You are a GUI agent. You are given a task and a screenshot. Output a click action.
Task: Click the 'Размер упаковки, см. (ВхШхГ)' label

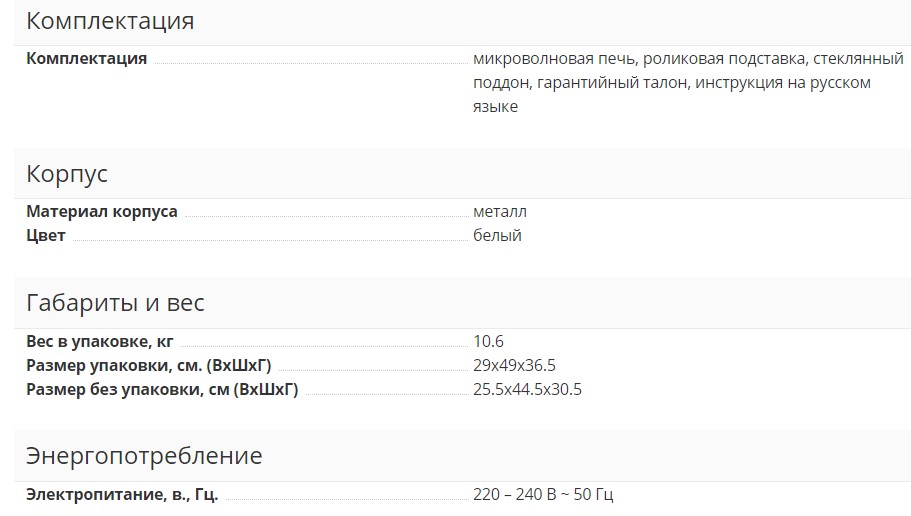[x=149, y=366]
